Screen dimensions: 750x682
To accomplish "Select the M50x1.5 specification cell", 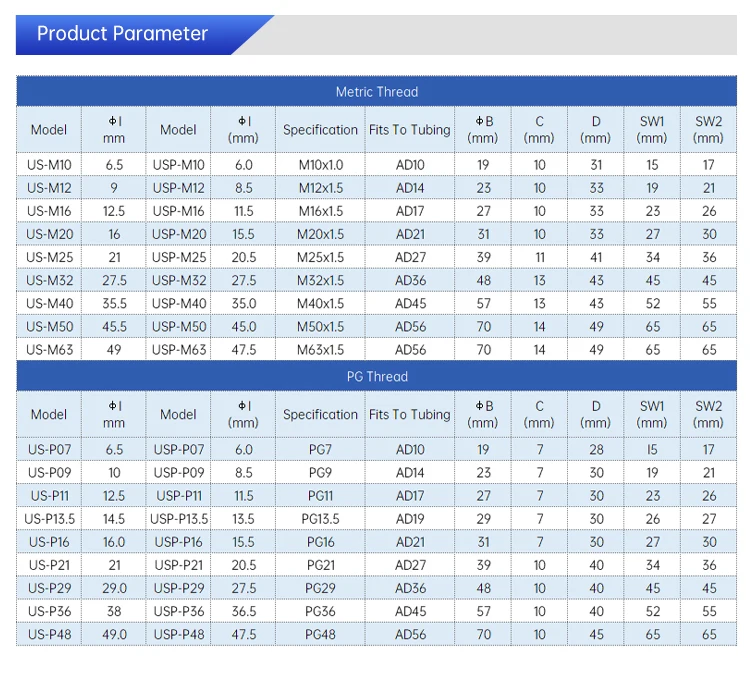I will [x=320, y=327].
